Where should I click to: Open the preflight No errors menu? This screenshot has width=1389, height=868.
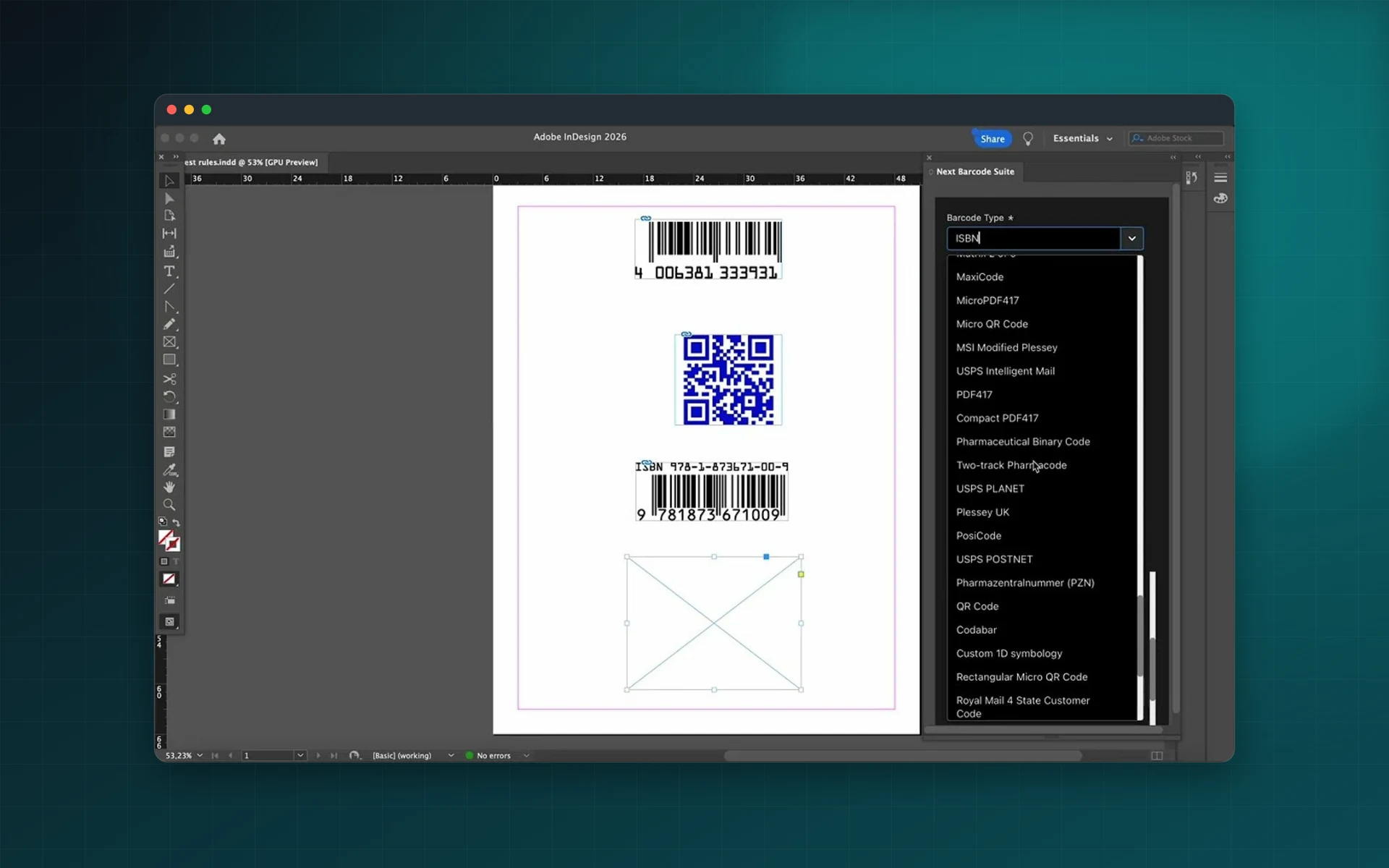pos(526,755)
